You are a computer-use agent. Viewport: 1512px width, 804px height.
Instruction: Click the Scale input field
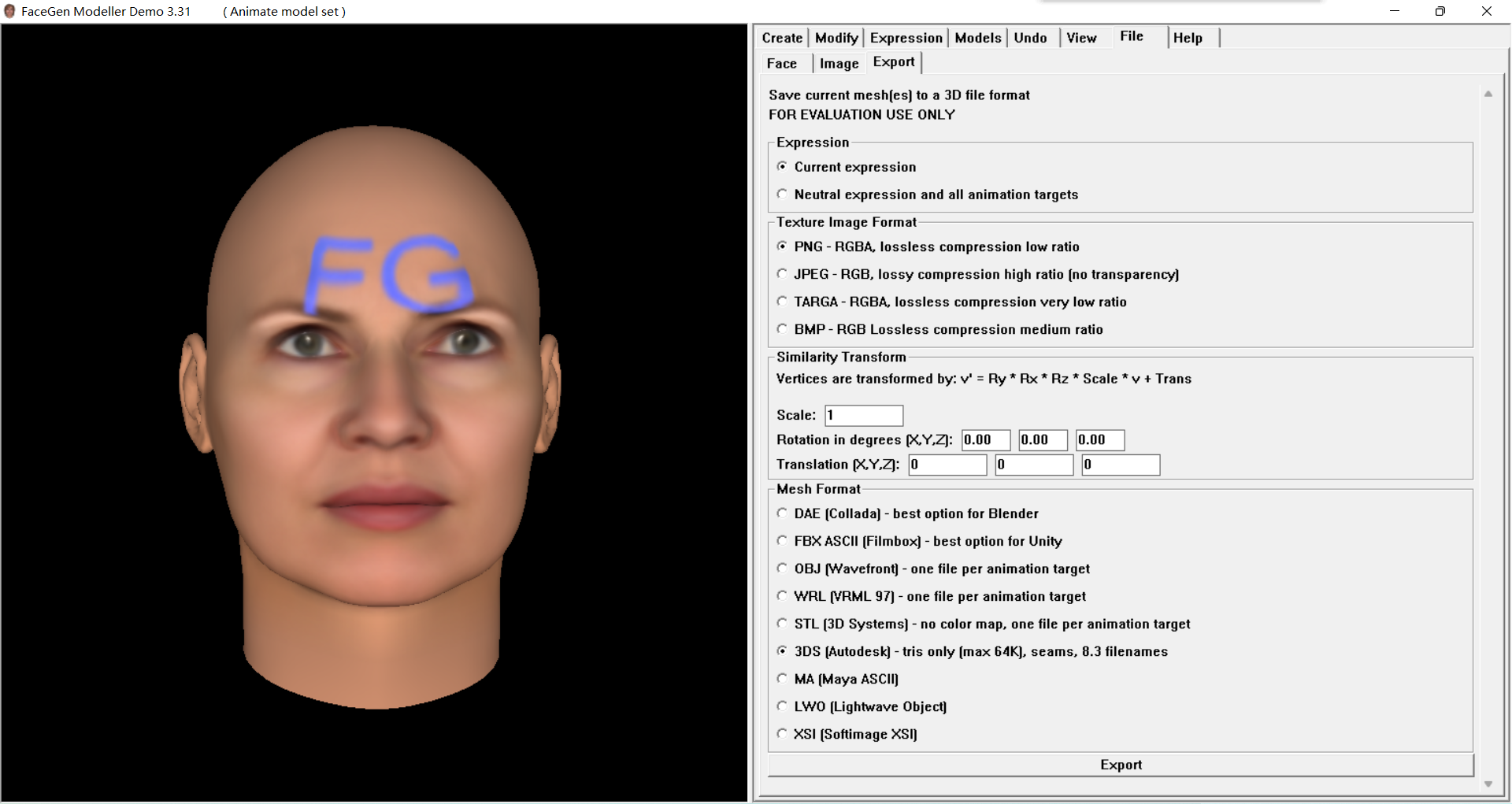point(864,415)
